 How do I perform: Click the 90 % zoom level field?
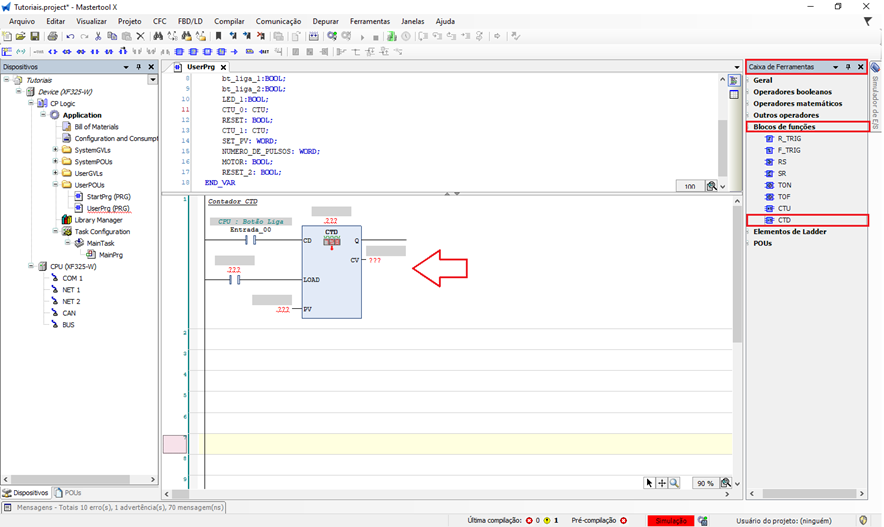pos(705,483)
